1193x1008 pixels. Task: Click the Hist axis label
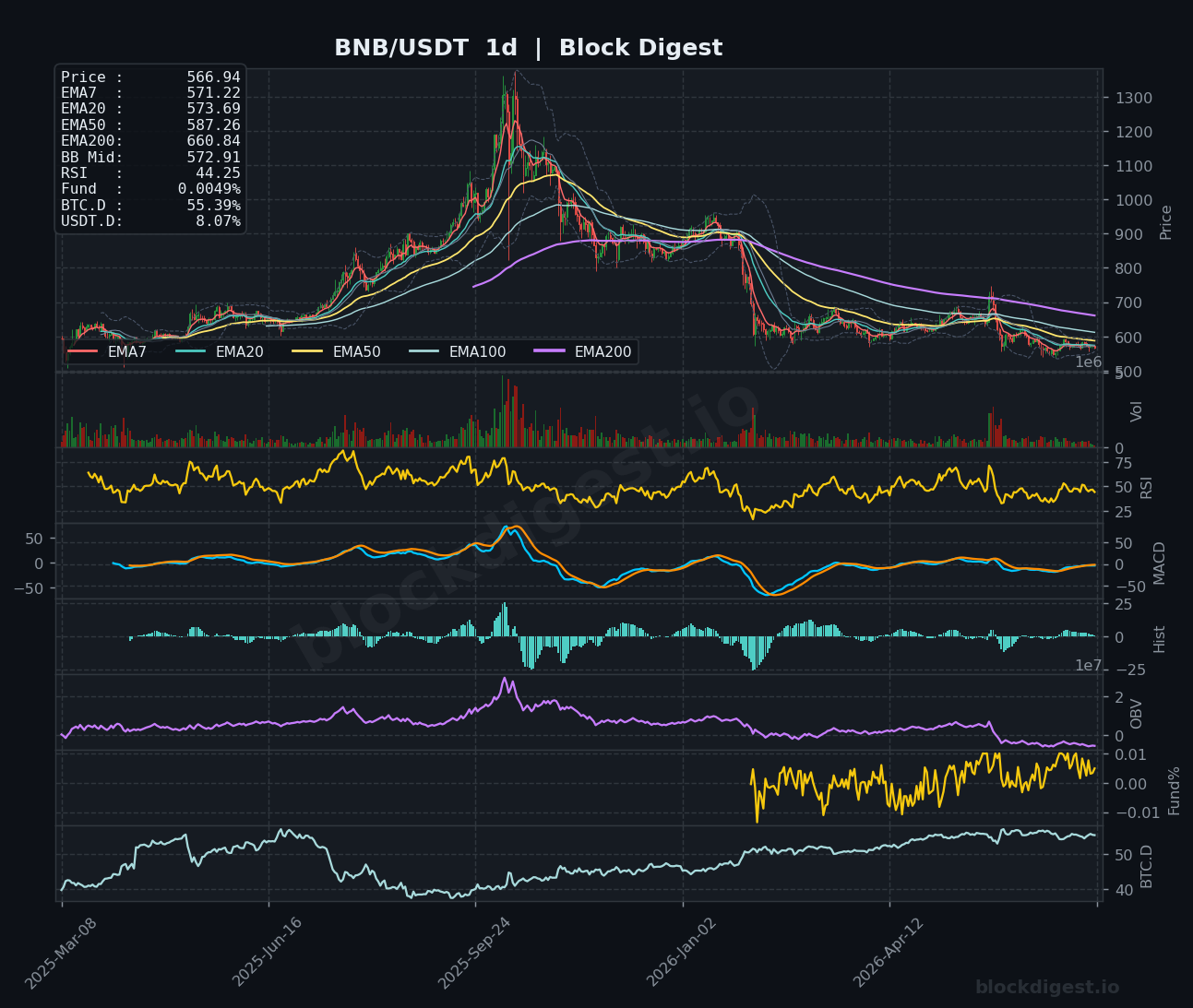(1160, 638)
